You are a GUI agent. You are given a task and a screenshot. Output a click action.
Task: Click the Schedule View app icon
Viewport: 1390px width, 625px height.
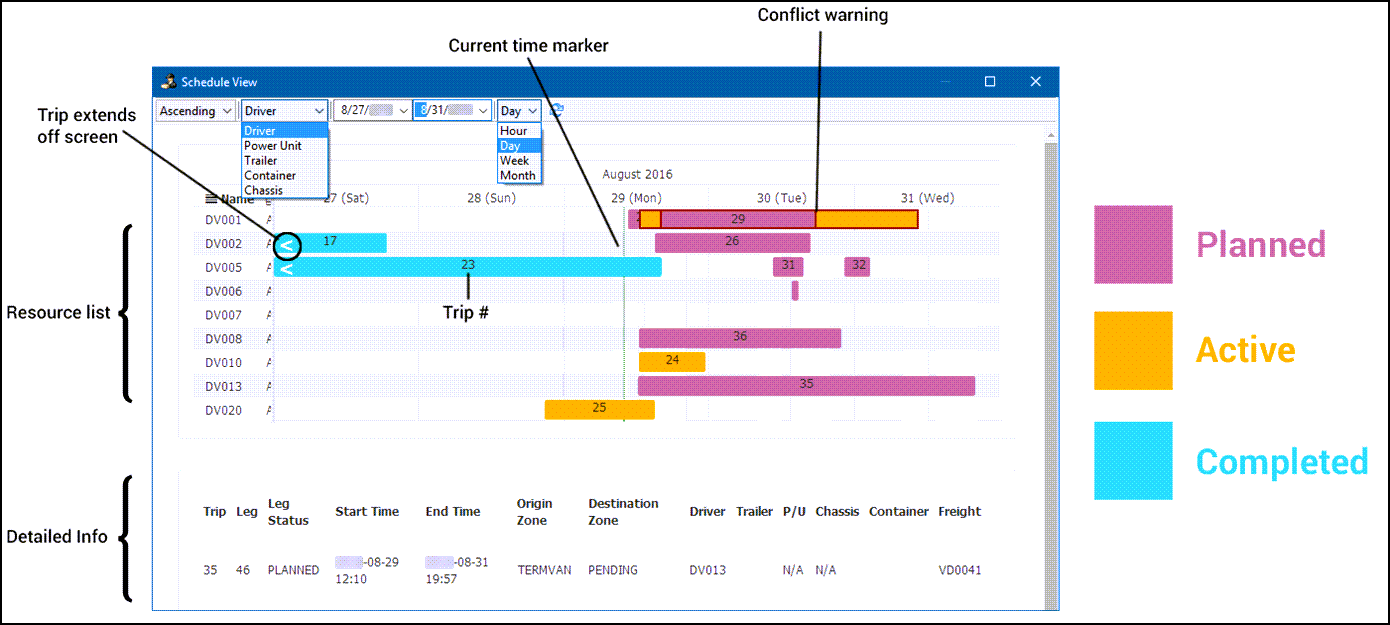point(169,82)
